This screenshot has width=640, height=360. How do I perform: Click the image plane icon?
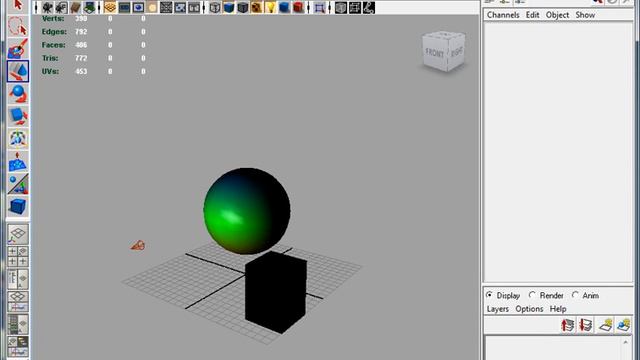89,7
